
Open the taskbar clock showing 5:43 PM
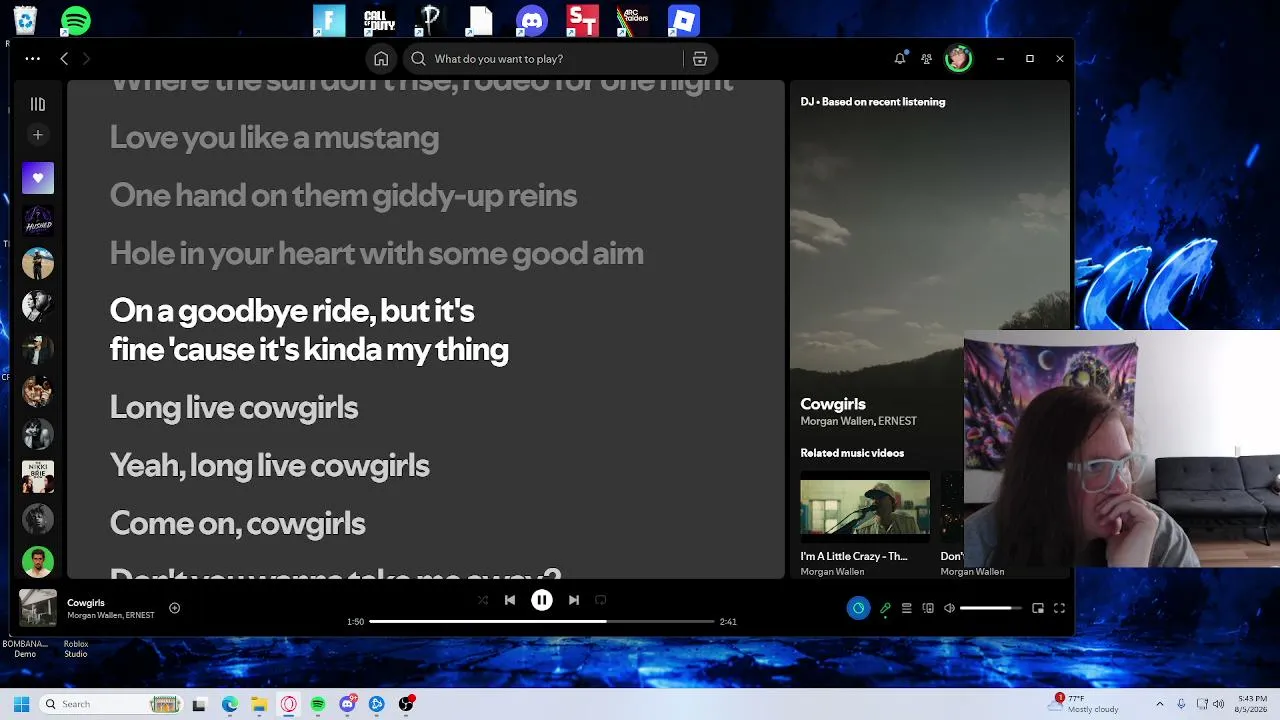tap(1252, 704)
